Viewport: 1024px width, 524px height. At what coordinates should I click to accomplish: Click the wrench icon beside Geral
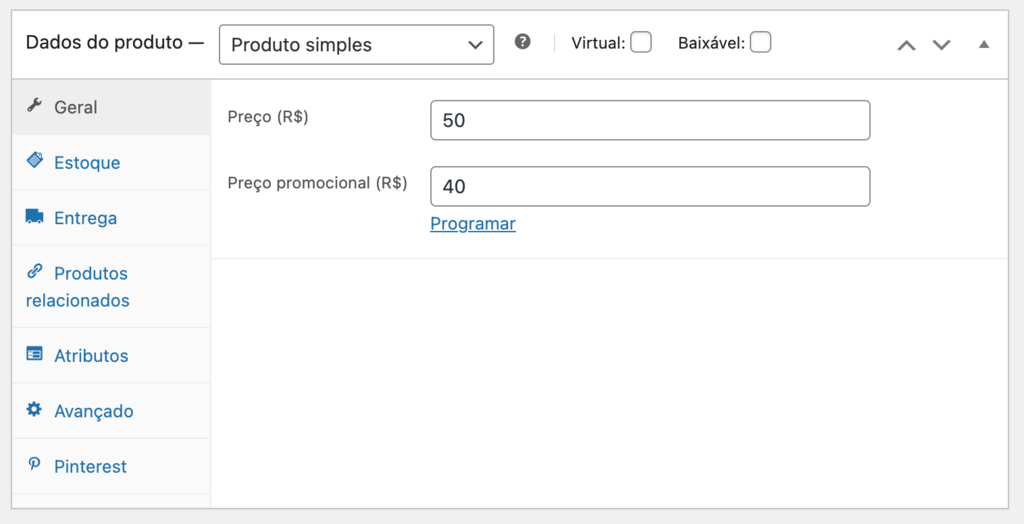(35, 105)
